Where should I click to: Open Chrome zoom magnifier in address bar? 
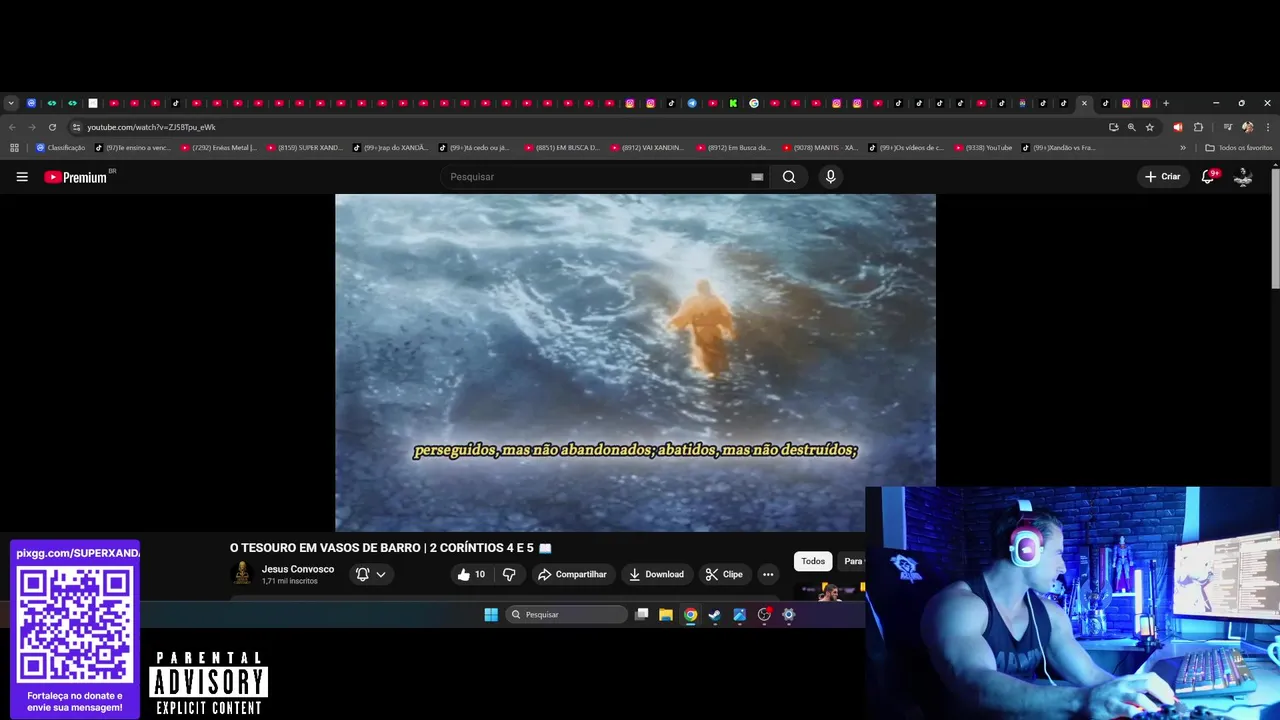click(1131, 127)
